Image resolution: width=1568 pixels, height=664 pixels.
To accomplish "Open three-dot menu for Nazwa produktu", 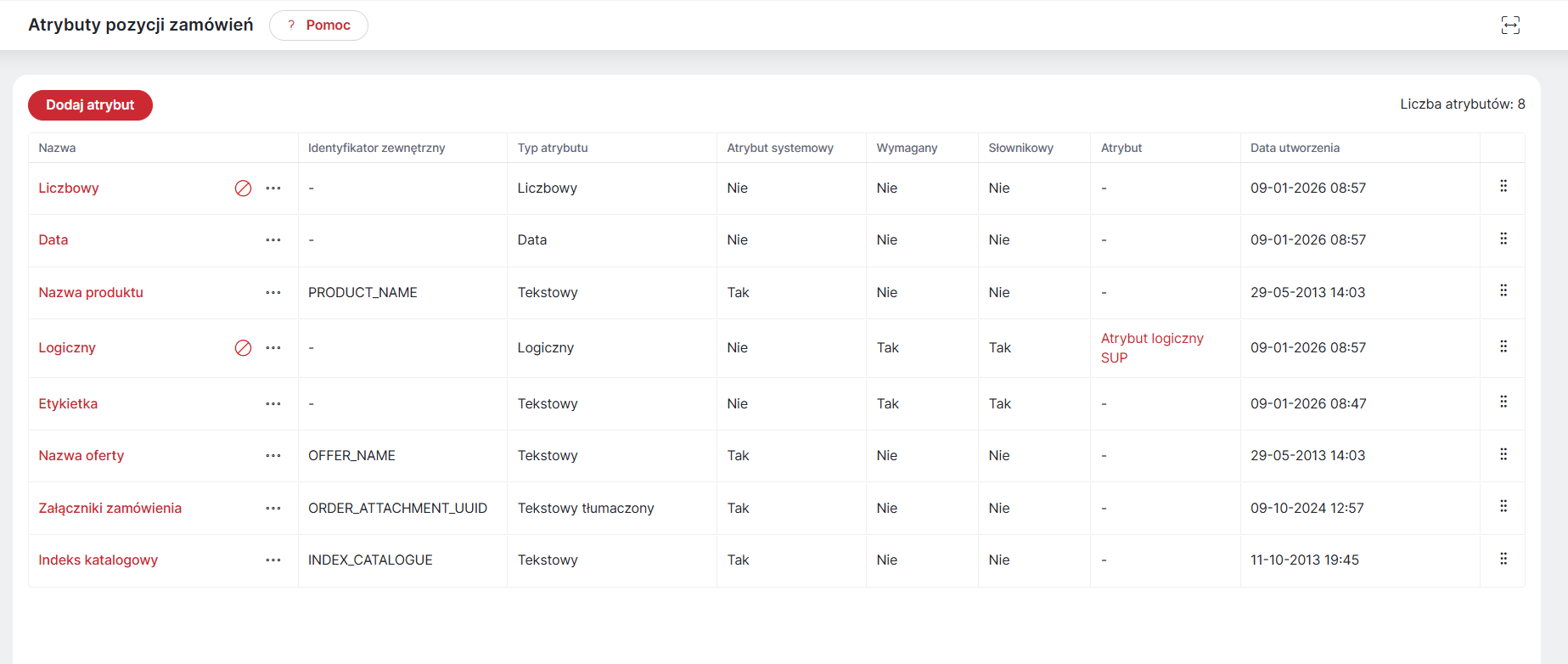I will [273, 293].
